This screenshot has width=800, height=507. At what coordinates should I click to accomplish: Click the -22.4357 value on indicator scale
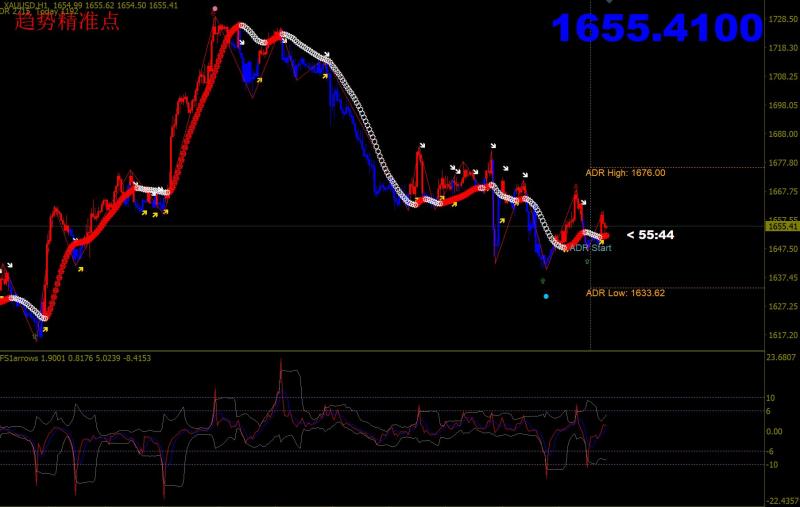(x=781, y=502)
